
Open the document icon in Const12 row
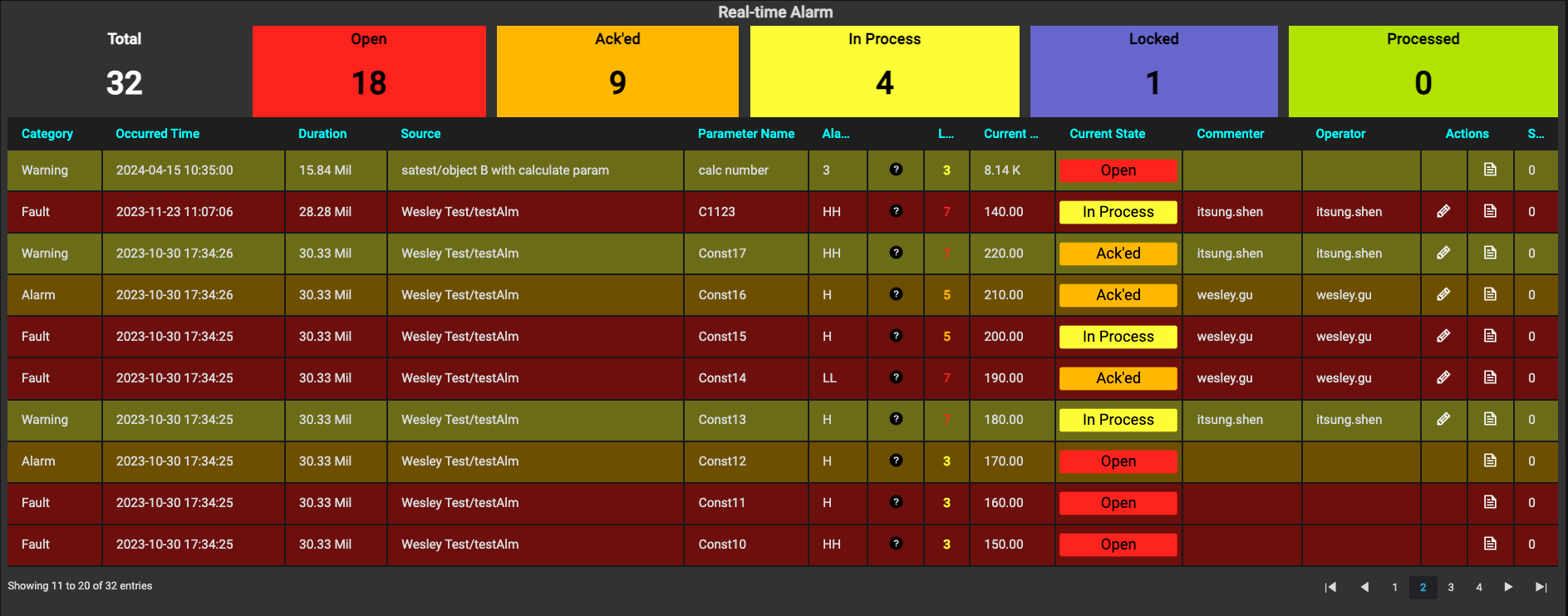pos(1490,461)
